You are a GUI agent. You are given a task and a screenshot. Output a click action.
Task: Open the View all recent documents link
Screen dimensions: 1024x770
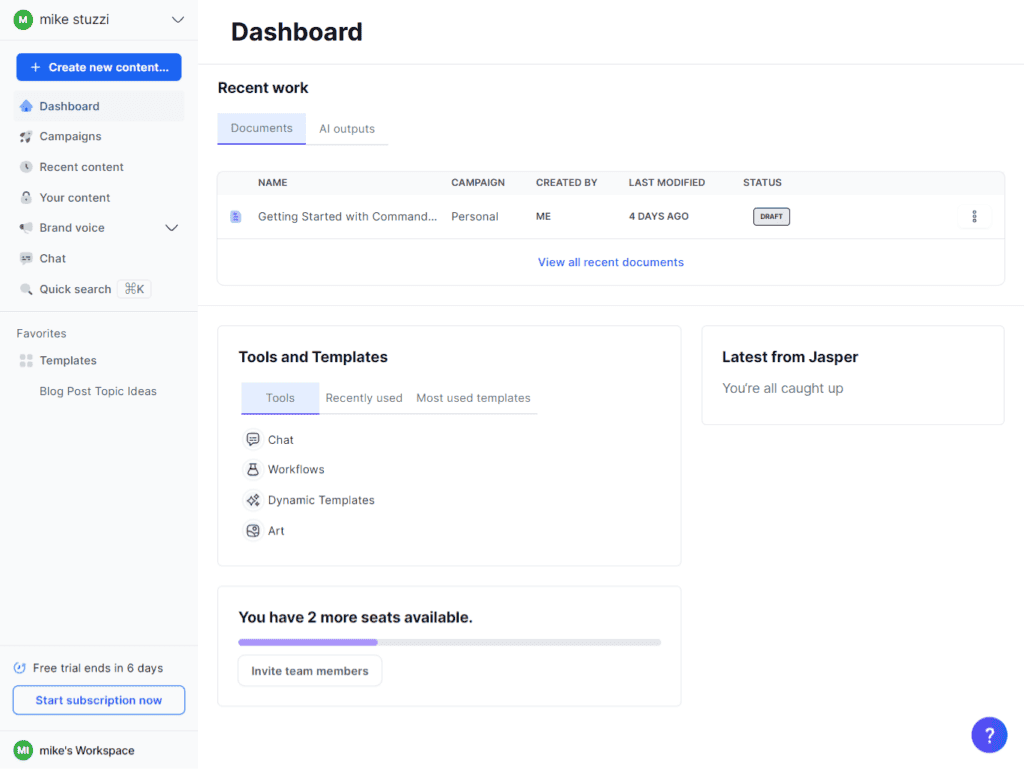611,262
